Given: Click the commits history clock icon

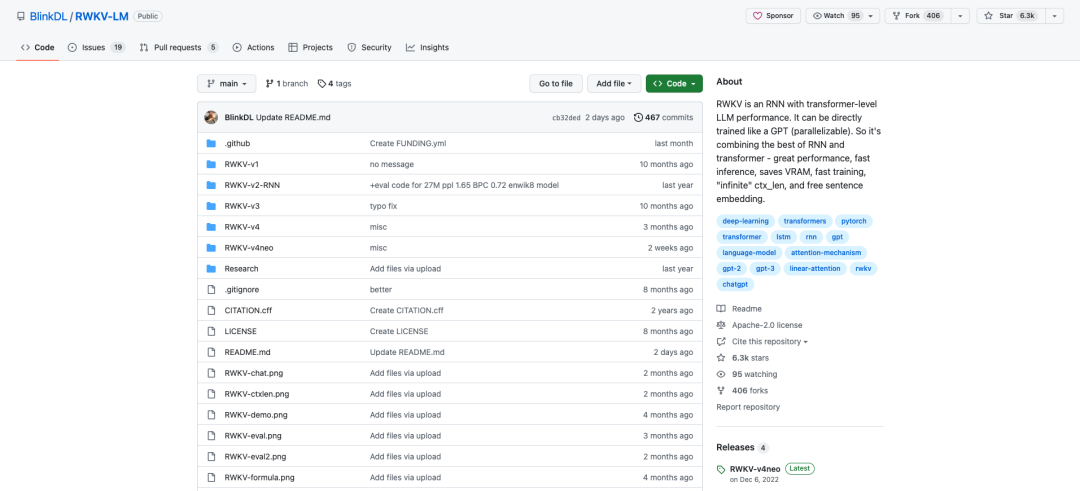Looking at the screenshot, I should pos(638,117).
